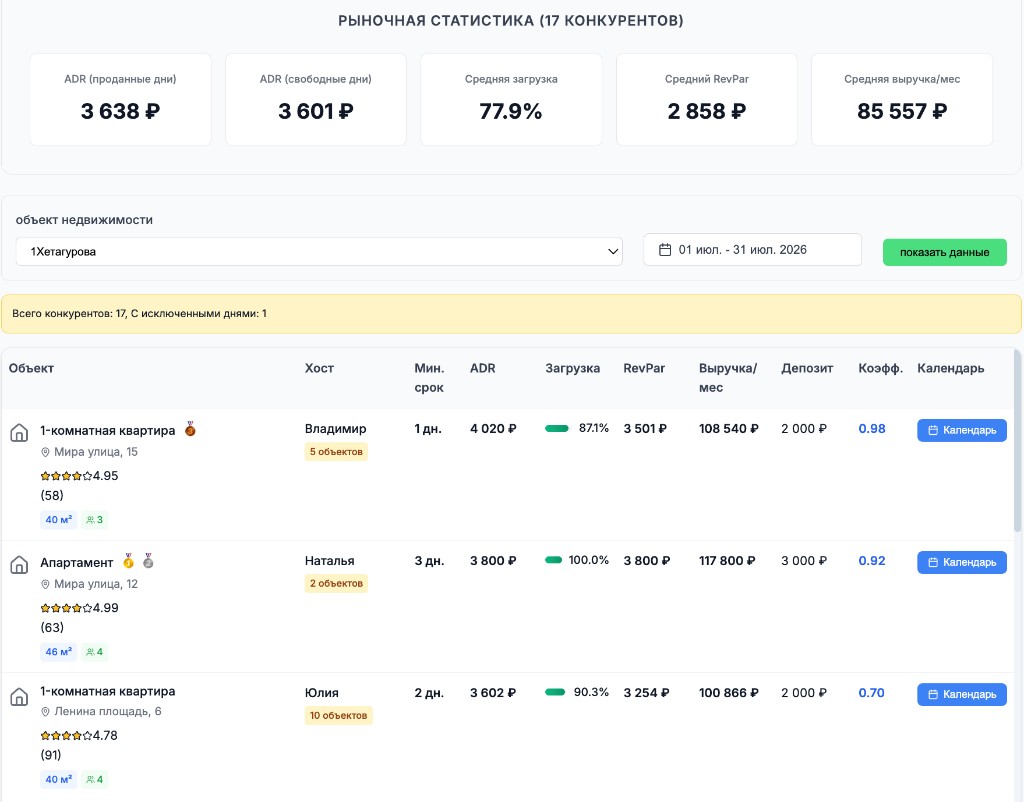This screenshot has height=802, width=1024.
Task: Open Календарь for Юлия's listing
Action: 962,694
